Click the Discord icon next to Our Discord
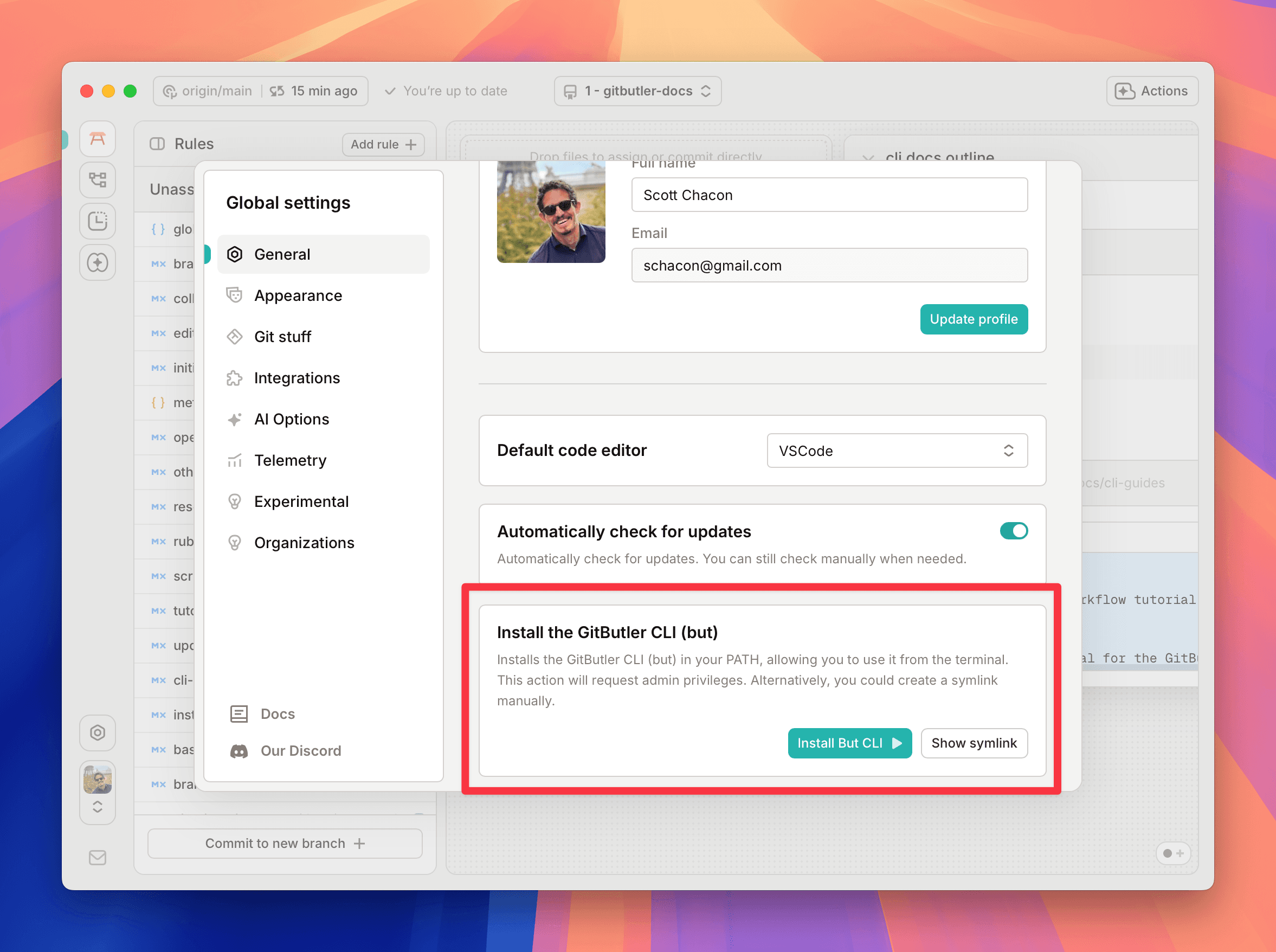Screen dimensions: 1276x952 point(239,750)
